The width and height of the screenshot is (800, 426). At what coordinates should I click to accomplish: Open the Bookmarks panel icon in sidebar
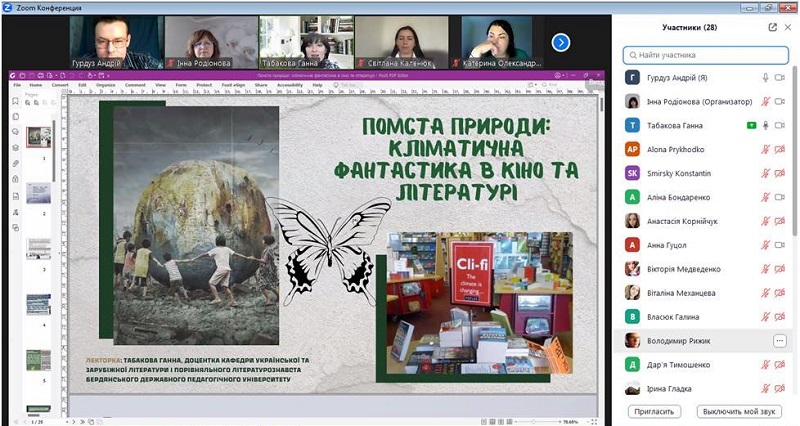15,101
